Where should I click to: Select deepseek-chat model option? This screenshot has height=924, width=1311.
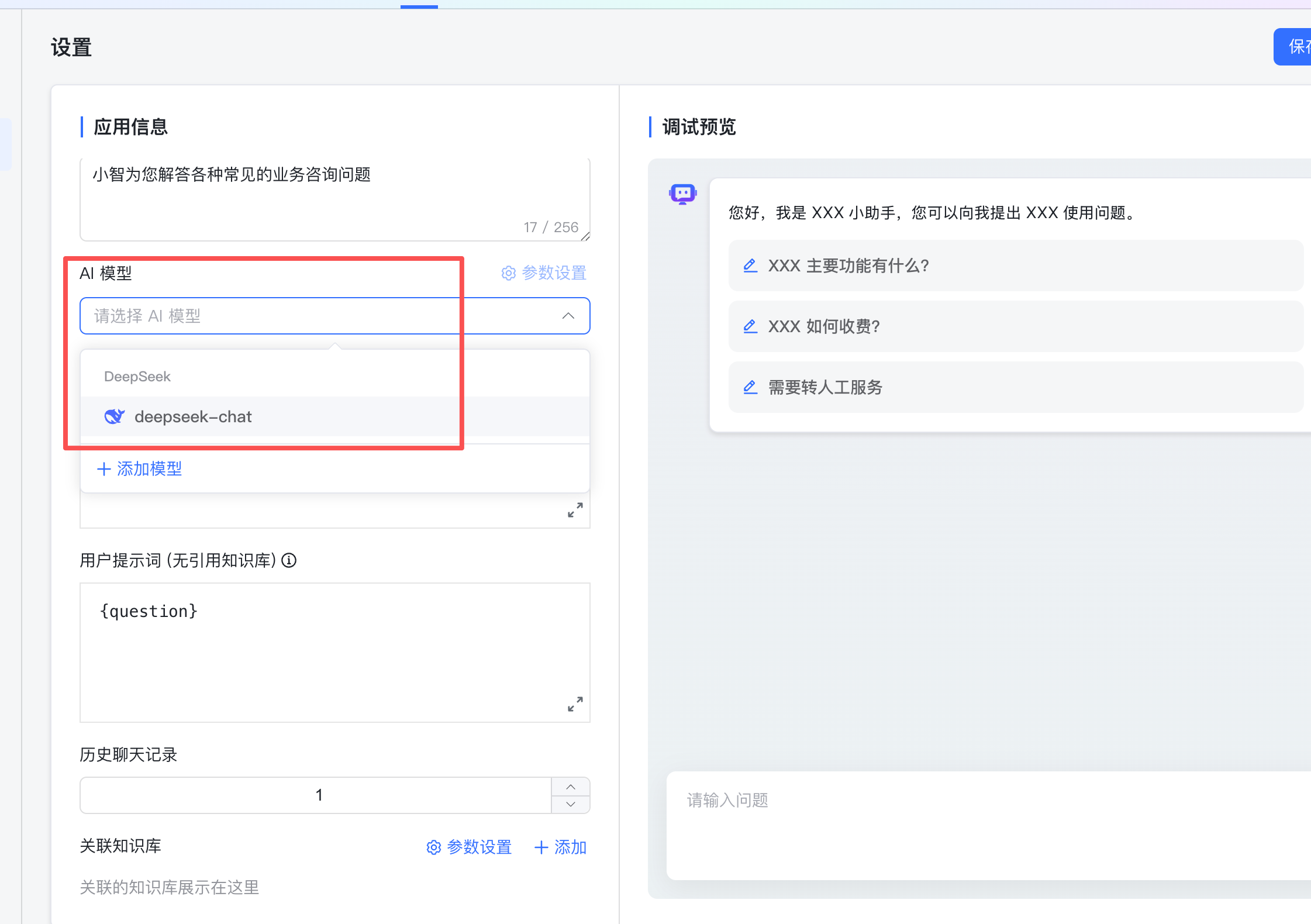[335, 416]
